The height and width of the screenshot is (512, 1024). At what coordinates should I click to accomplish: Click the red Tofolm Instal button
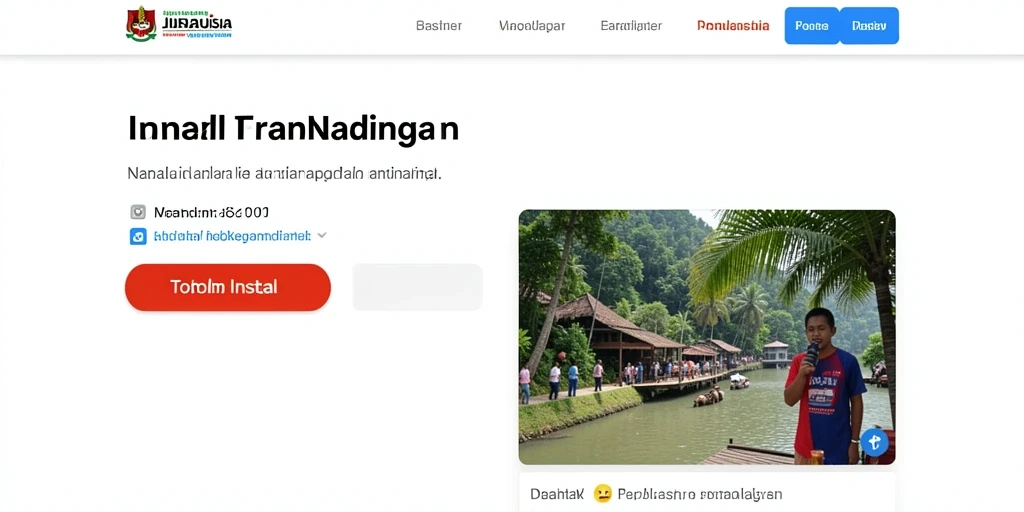point(228,287)
